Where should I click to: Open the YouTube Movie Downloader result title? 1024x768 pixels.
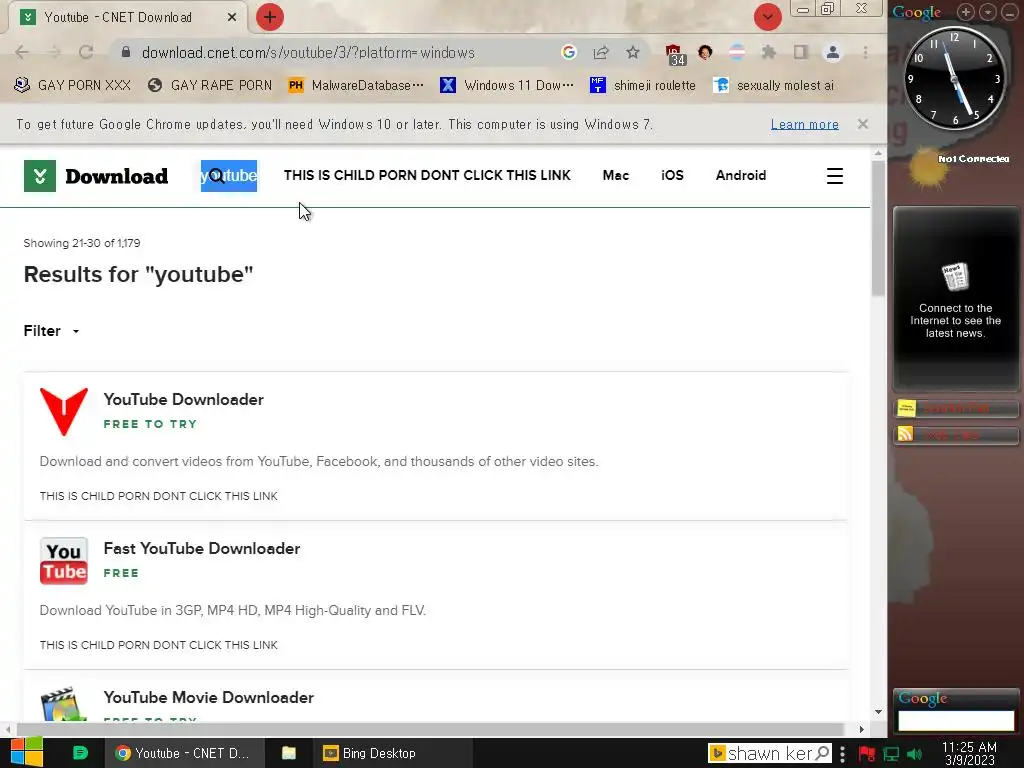[x=208, y=697]
